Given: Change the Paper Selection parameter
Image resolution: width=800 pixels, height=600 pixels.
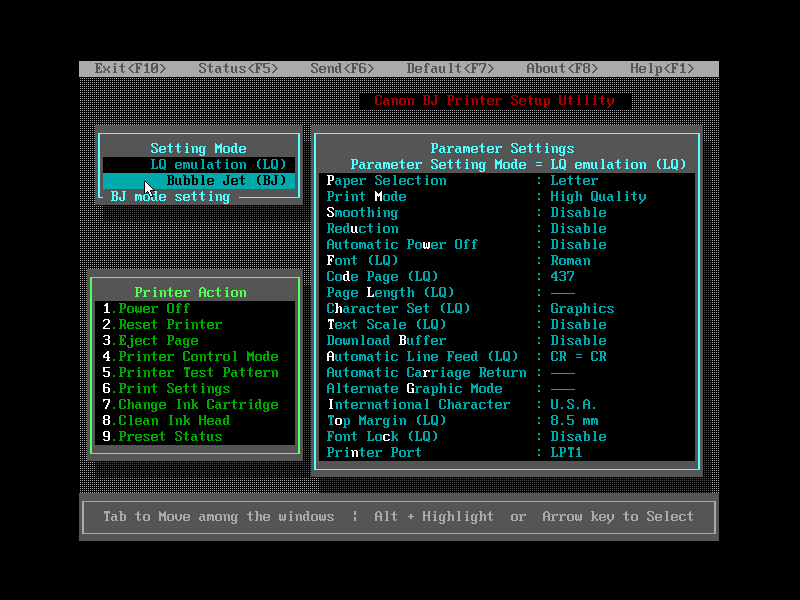Looking at the screenshot, I should pyautogui.click(x=507, y=181).
